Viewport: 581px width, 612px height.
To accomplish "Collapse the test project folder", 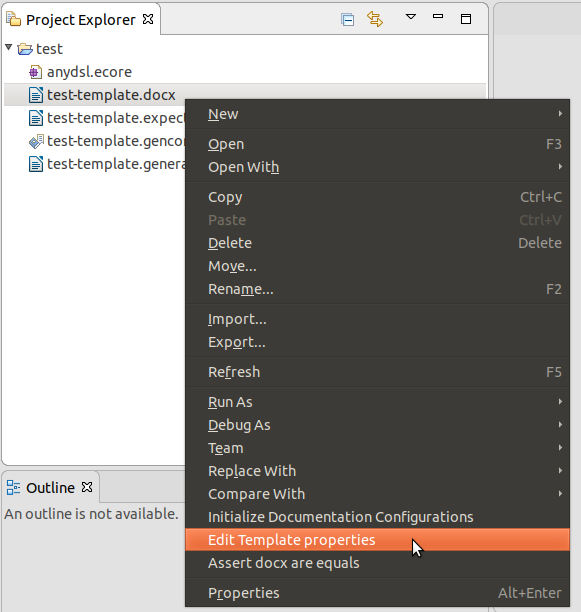I will coord(9,48).
